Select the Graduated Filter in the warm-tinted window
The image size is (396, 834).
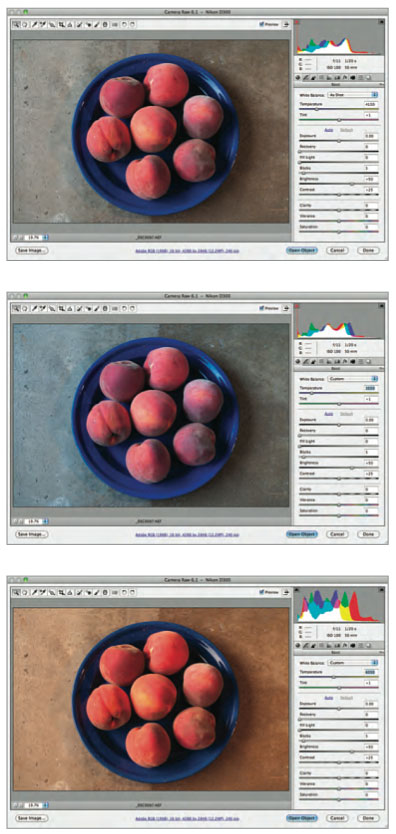pyautogui.click(x=105, y=593)
